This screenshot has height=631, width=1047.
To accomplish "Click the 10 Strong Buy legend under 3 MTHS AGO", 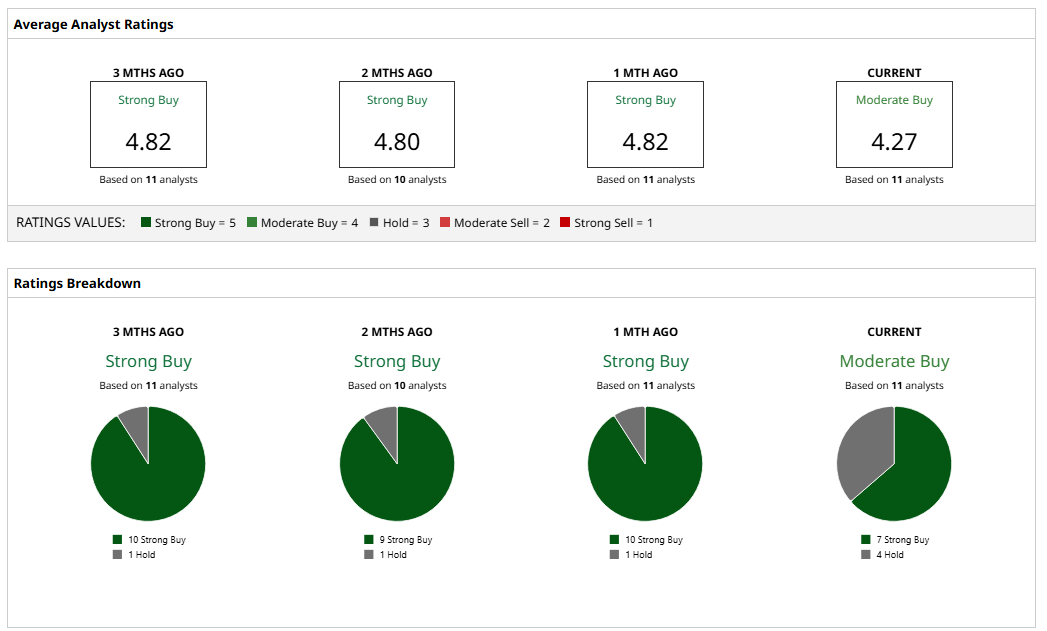I will [150, 540].
